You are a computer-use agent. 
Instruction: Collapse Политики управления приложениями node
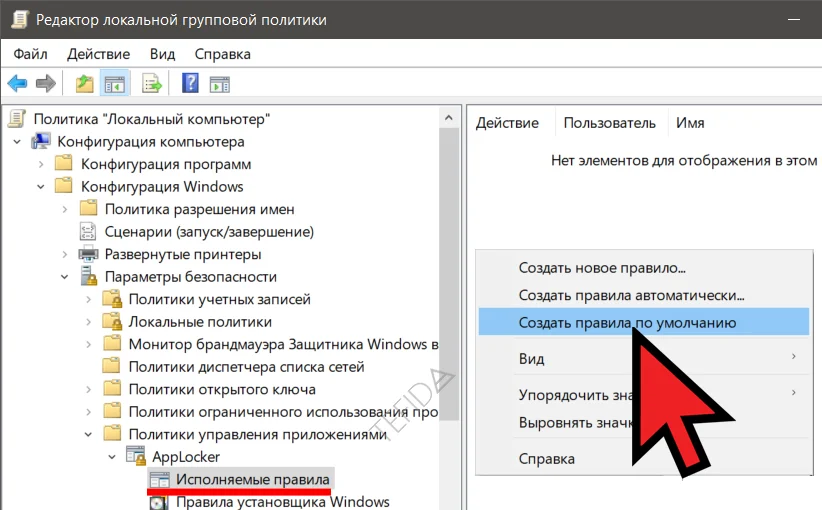[89, 435]
